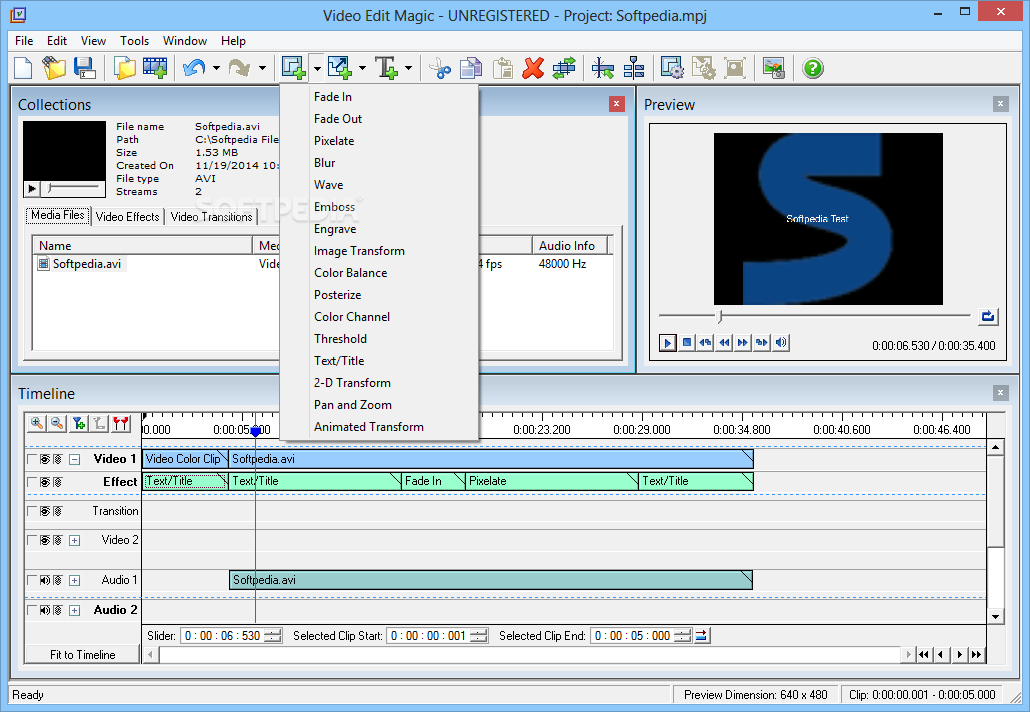1030x712 pixels.
Task: Check the Video 1 track checkbox
Action: (x=32, y=459)
